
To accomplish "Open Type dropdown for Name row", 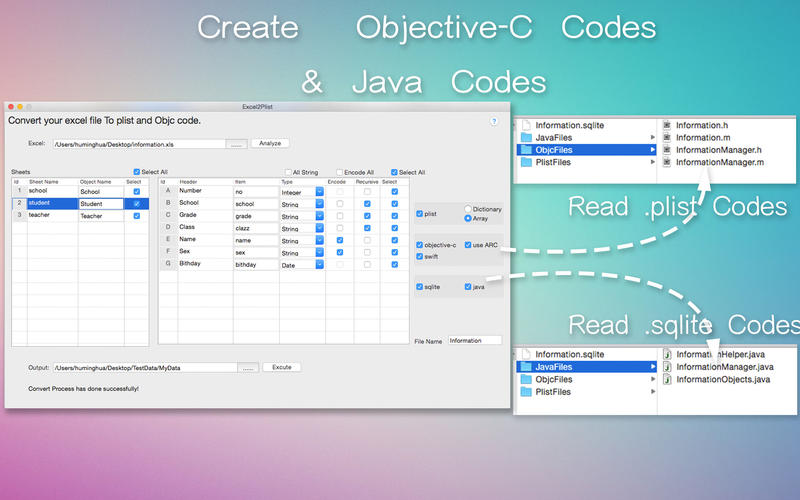I will click(319, 240).
